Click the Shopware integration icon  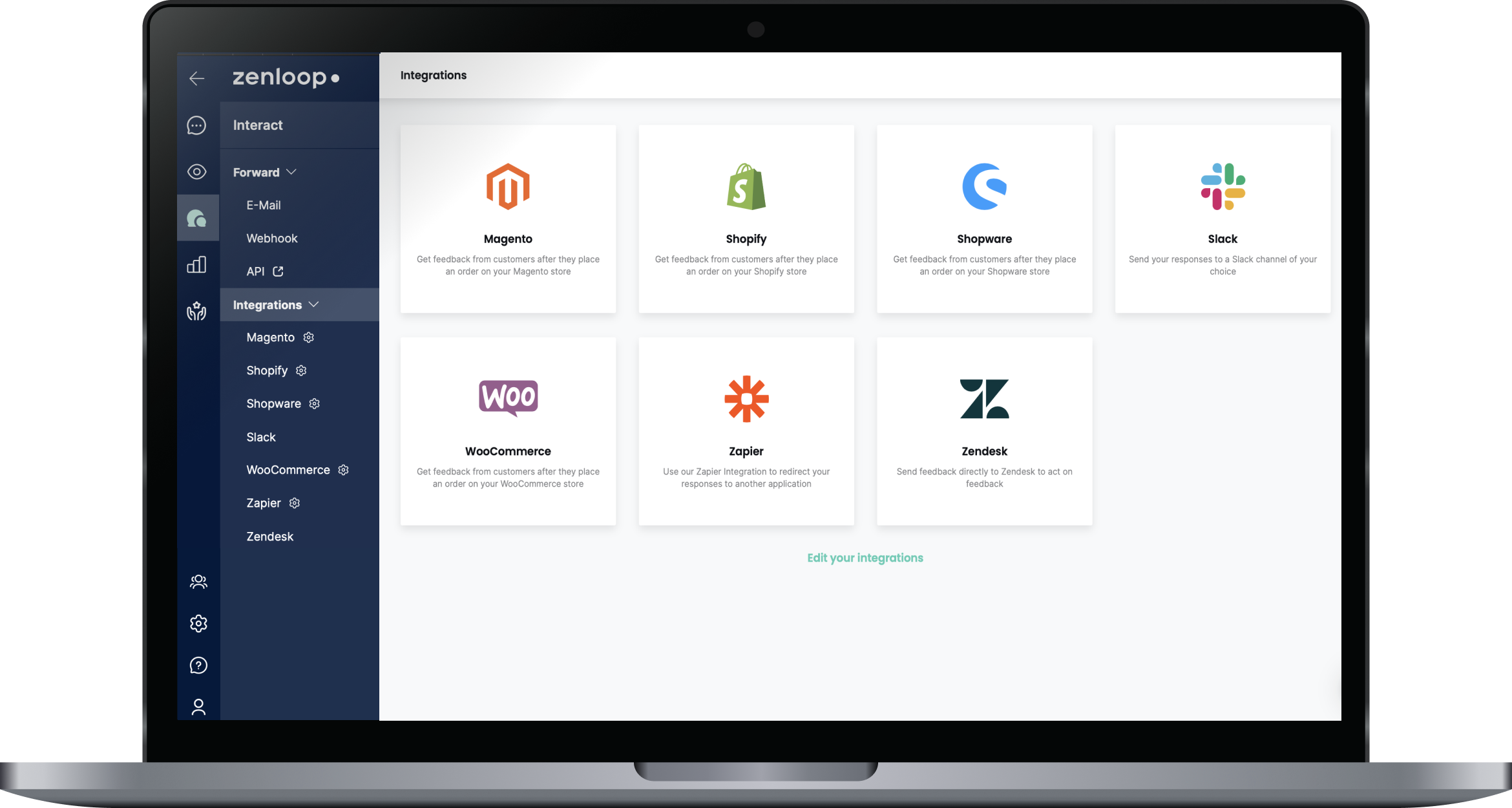click(x=984, y=186)
